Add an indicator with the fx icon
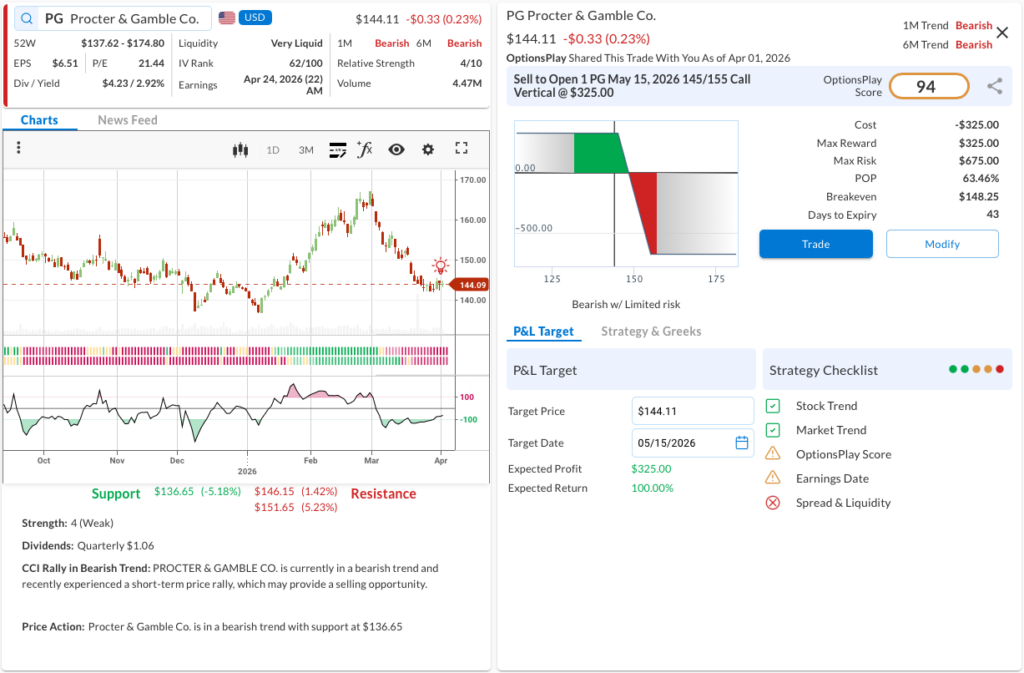Screen dimensions: 1024x673 (365, 150)
